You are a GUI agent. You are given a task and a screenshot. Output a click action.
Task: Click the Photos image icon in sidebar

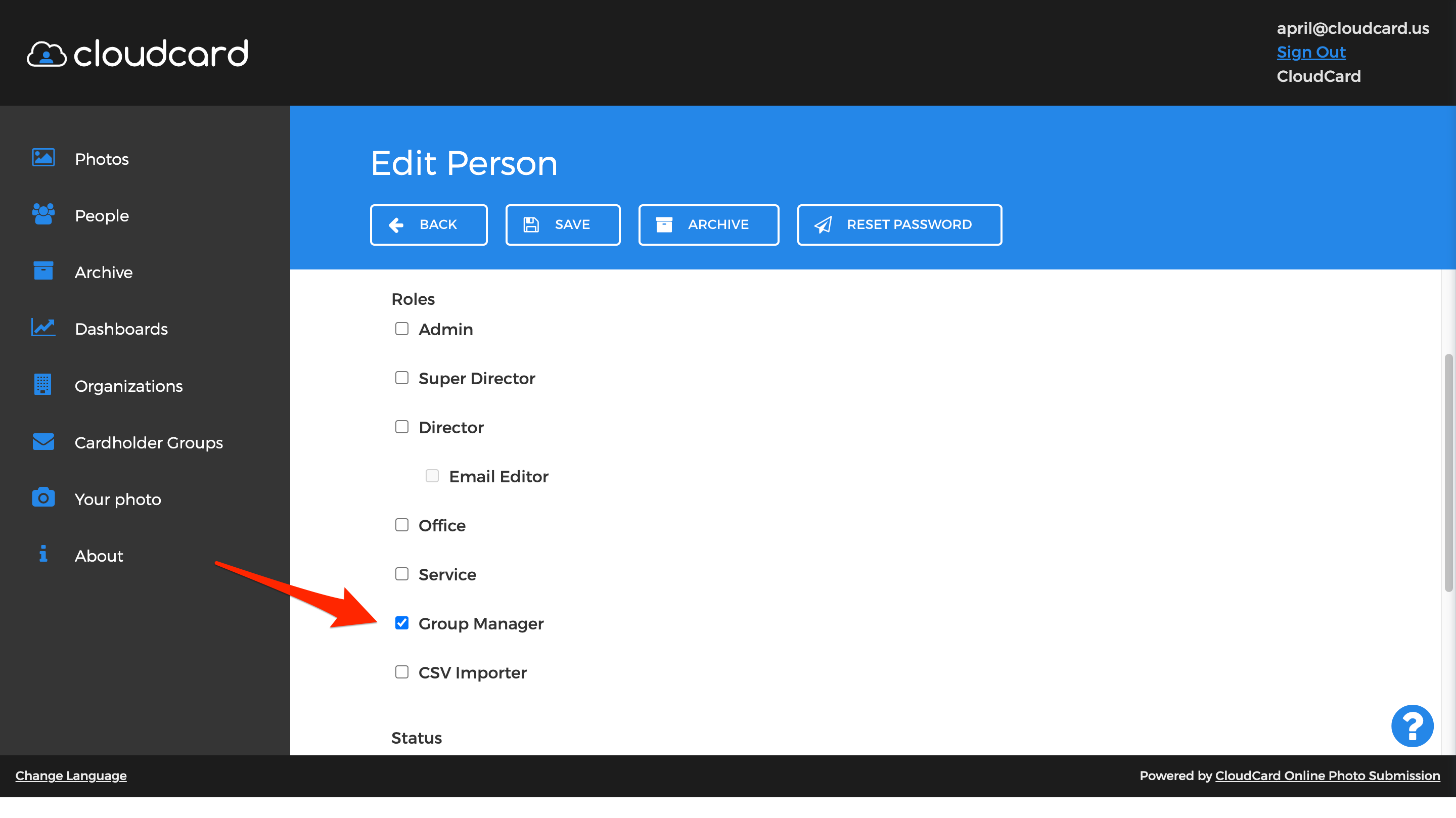click(43, 158)
